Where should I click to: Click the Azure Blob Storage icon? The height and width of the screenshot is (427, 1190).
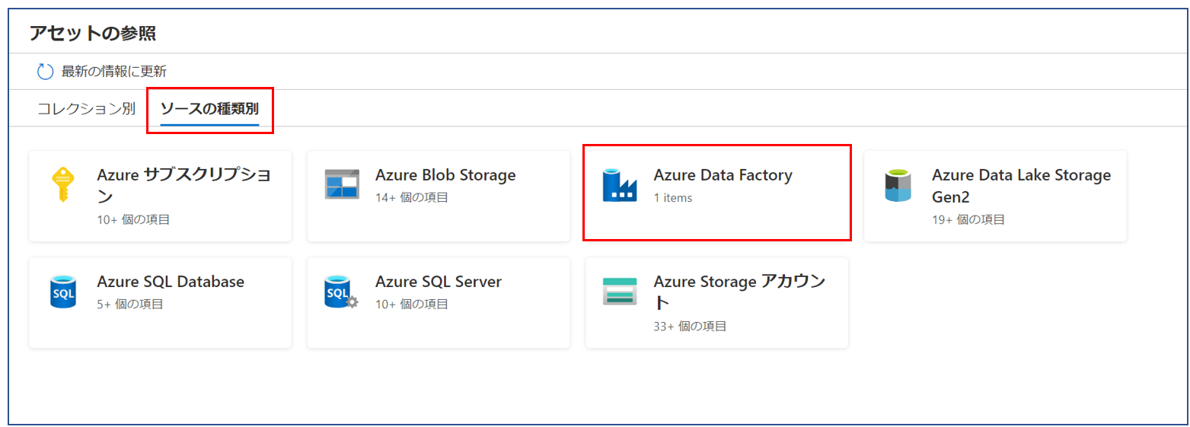click(342, 185)
